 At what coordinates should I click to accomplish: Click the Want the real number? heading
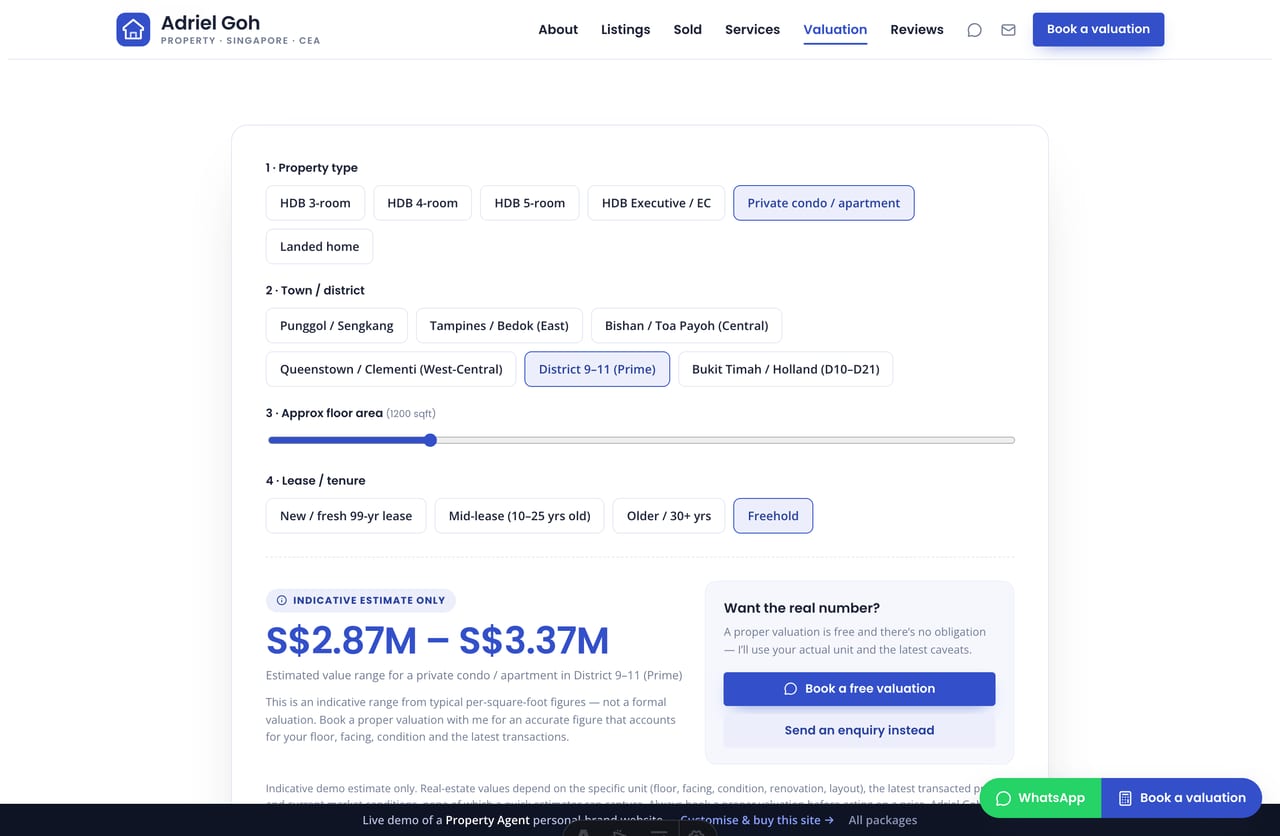[x=802, y=608]
